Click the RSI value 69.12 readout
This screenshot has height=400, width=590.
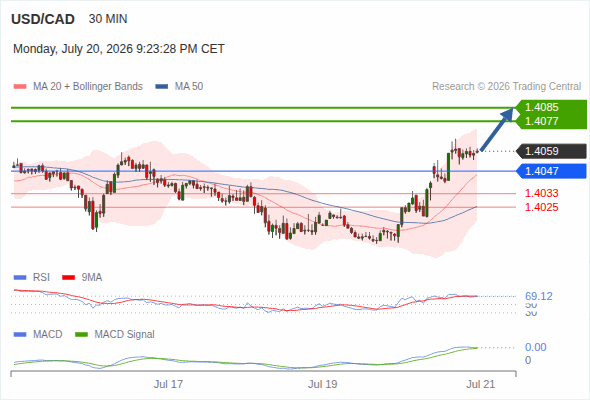pyautogui.click(x=539, y=297)
